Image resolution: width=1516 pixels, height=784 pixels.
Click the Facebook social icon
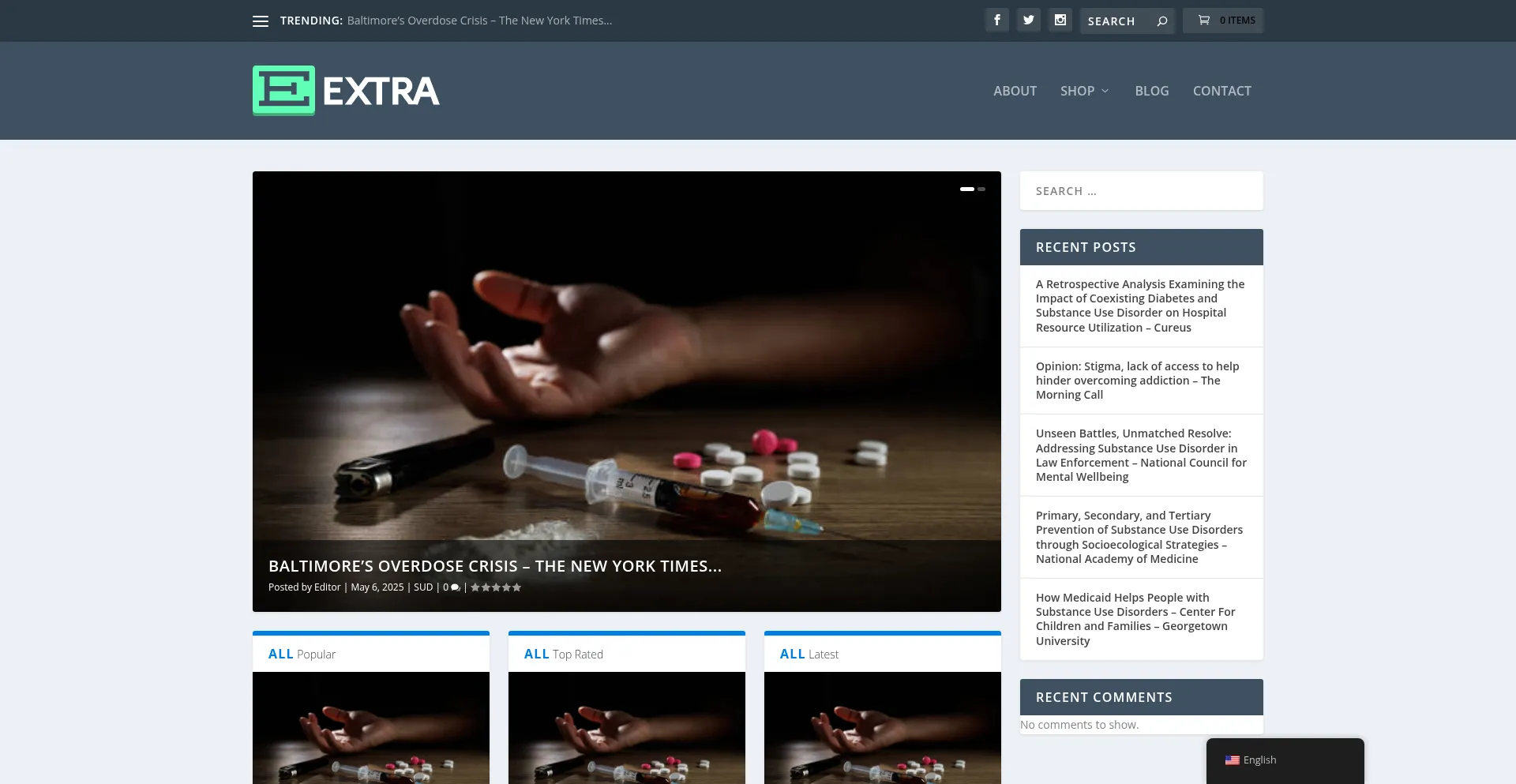(x=997, y=21)
